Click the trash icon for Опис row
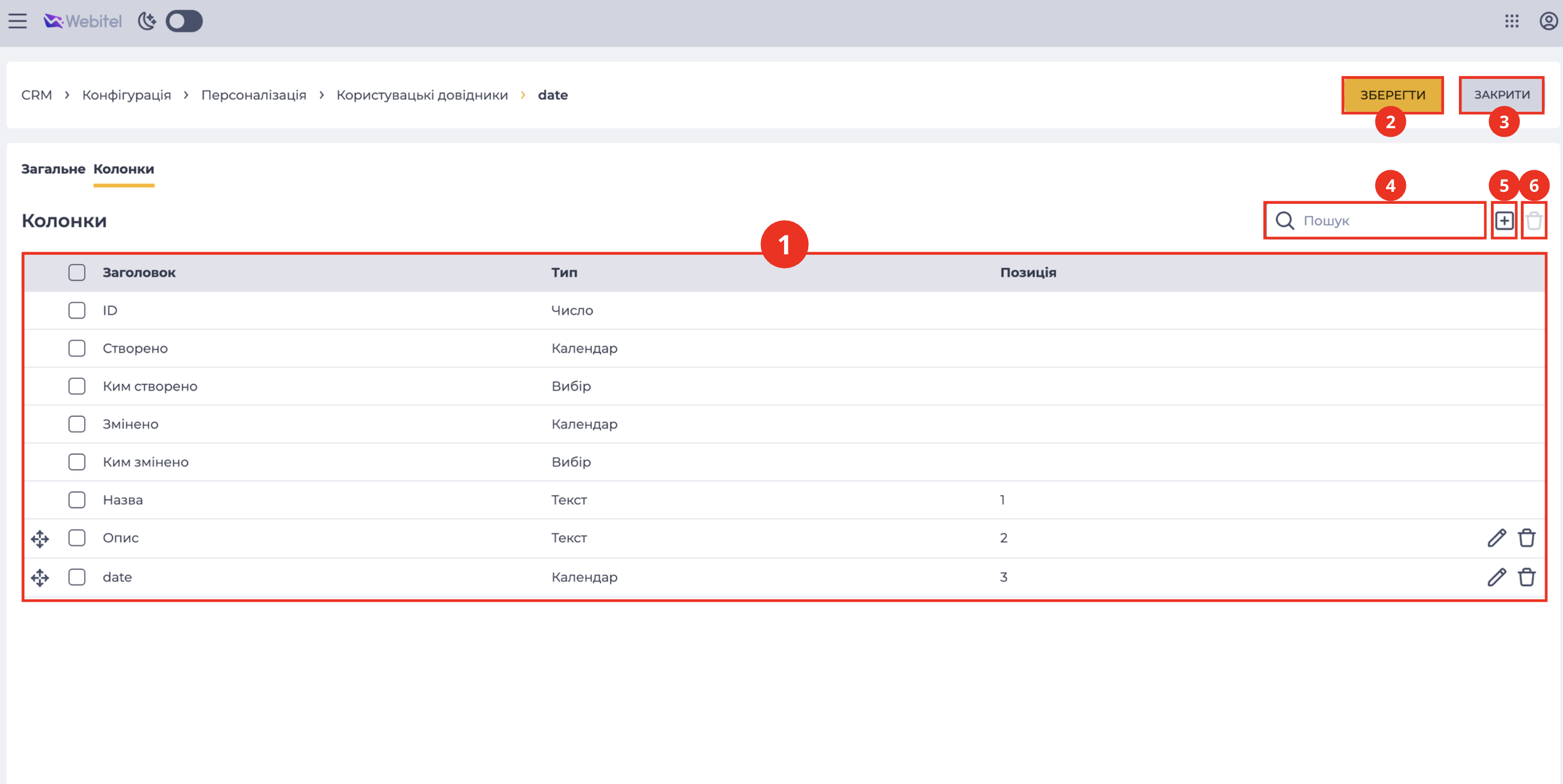 pos(1526,538)
